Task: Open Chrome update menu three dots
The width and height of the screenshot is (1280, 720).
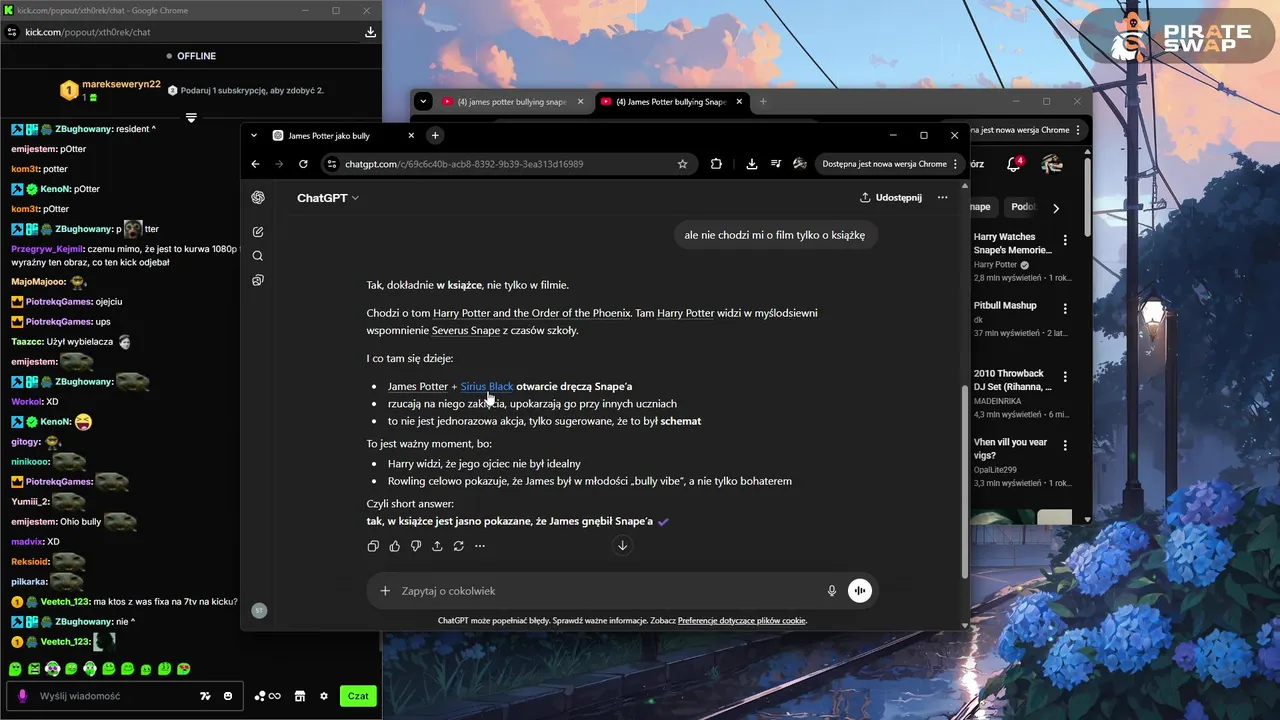Action: click(x=955, y=164)
